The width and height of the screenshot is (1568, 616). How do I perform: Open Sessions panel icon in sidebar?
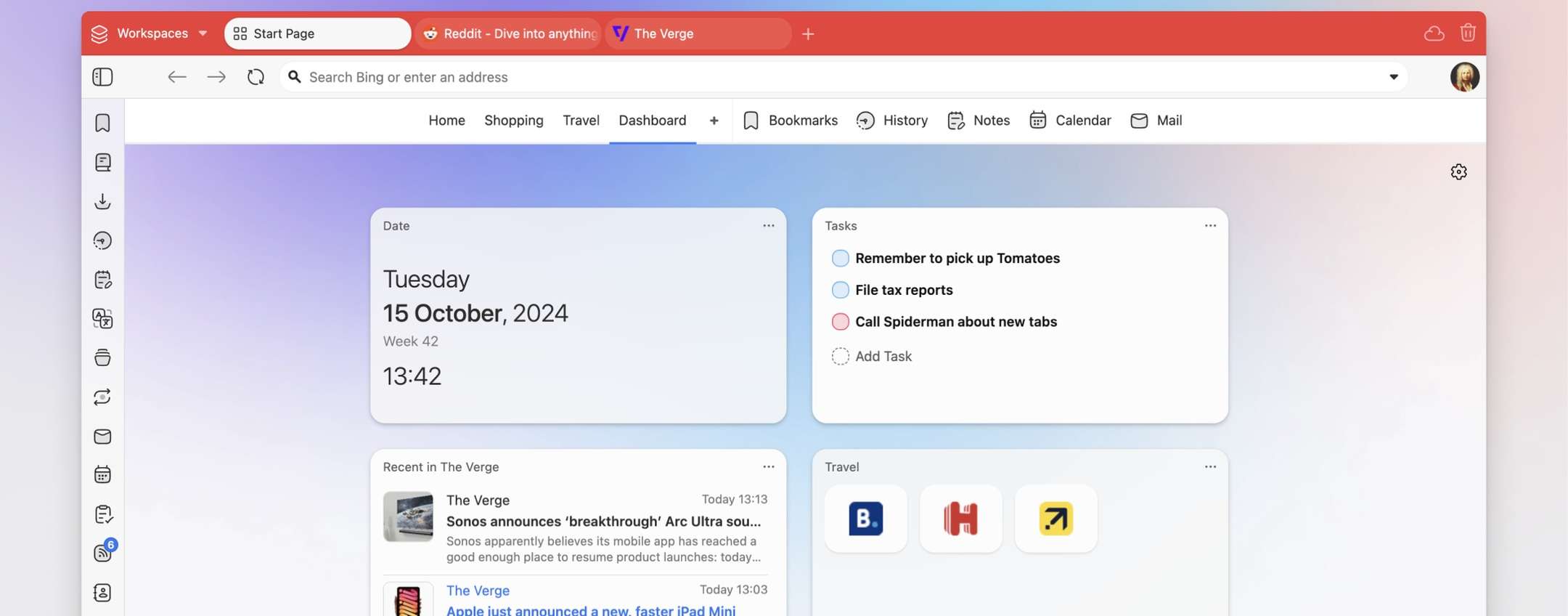click(102, 397)
